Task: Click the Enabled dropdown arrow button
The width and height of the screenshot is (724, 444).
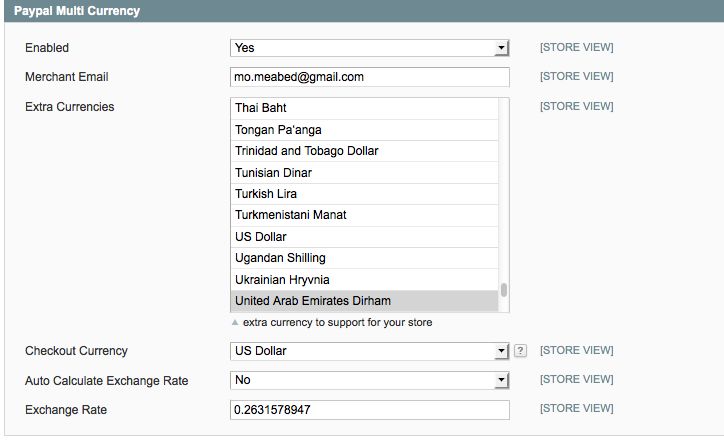Action: 501,48
